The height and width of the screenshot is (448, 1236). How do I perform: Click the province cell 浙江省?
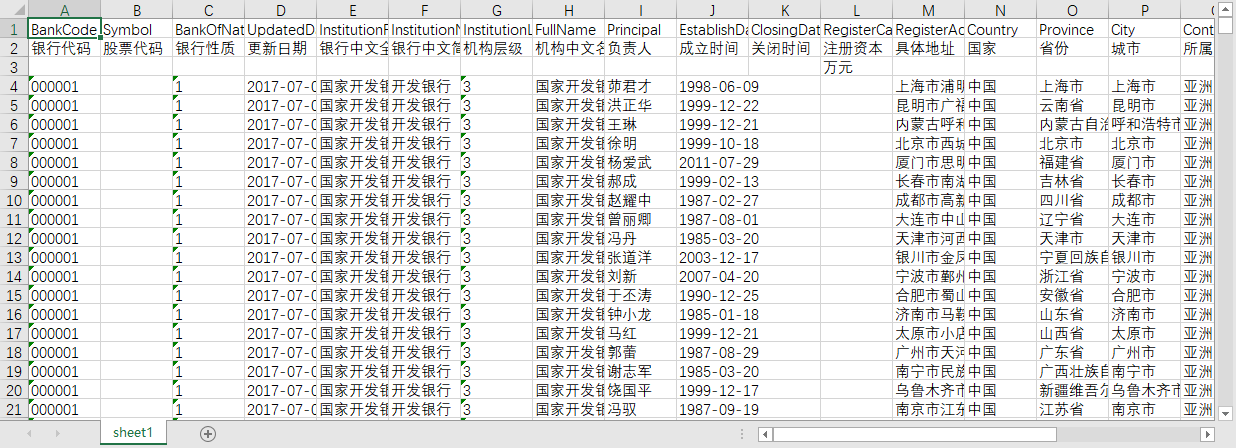pos(1073,276)
